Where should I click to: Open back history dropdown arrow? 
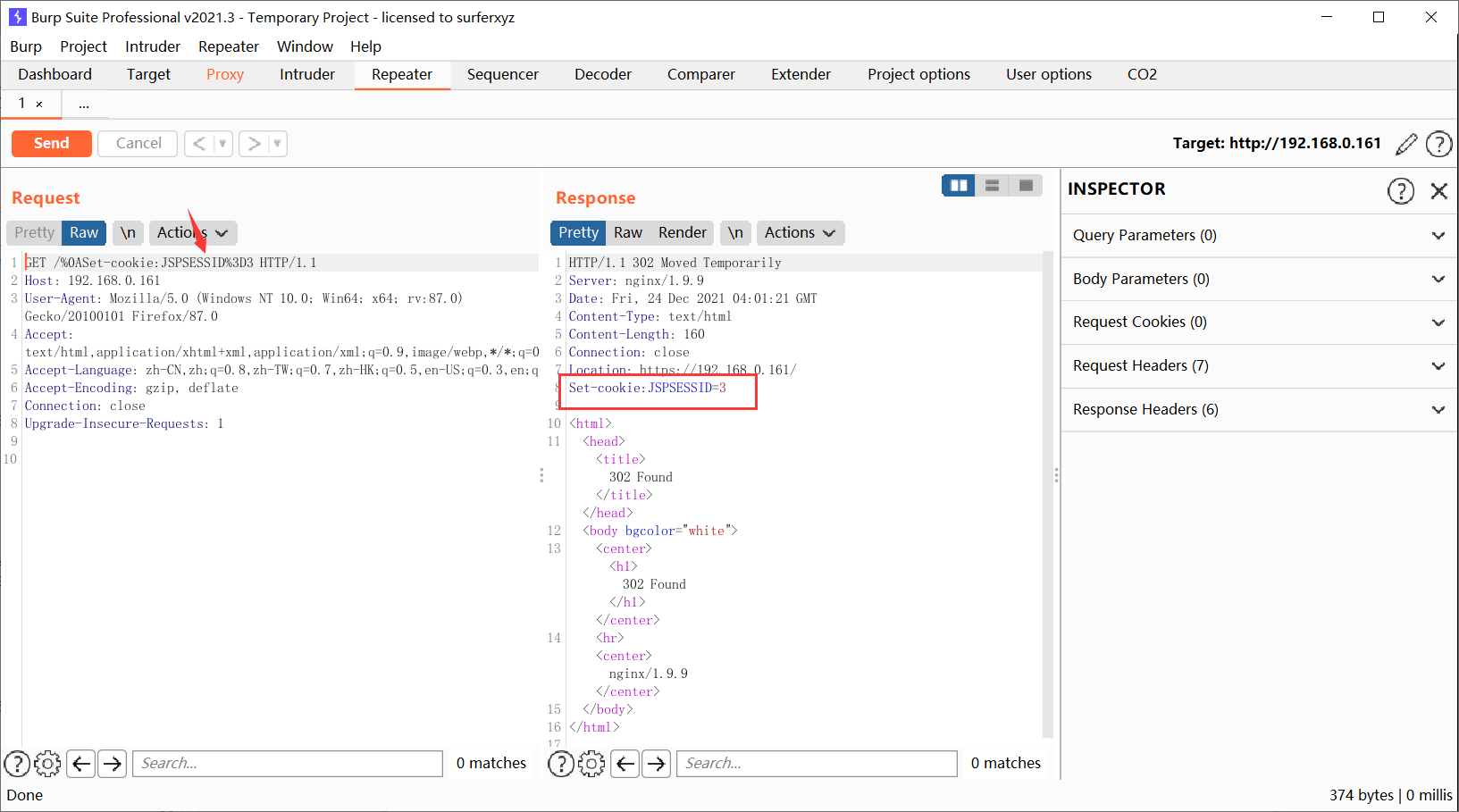[x=223, y=144]
